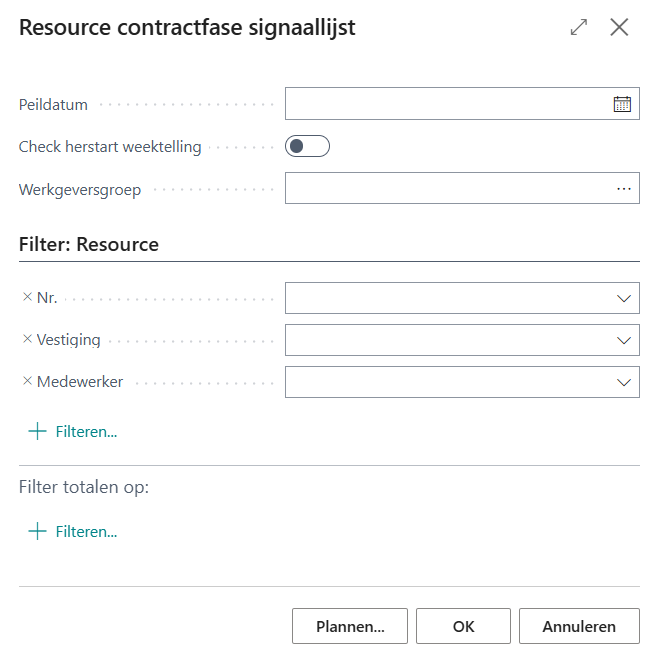Image resolution: width=666 pixels, height=657 pixels.
Task: Click the Annuleren button
Action: 579,627
